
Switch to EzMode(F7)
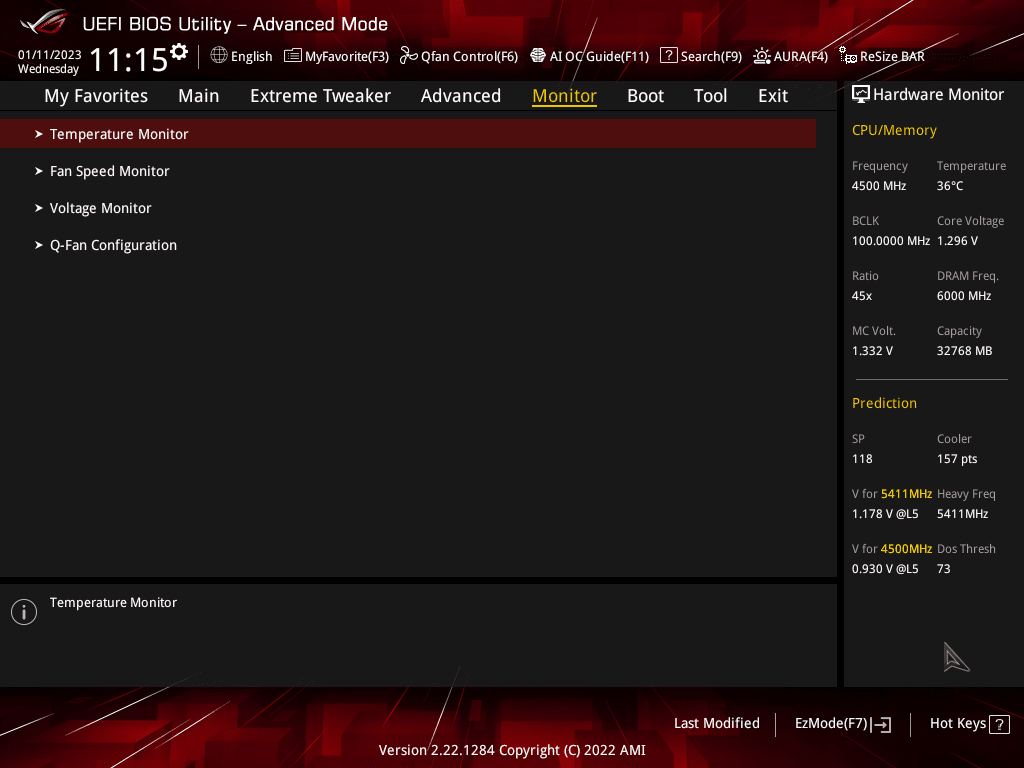(831, 724)
